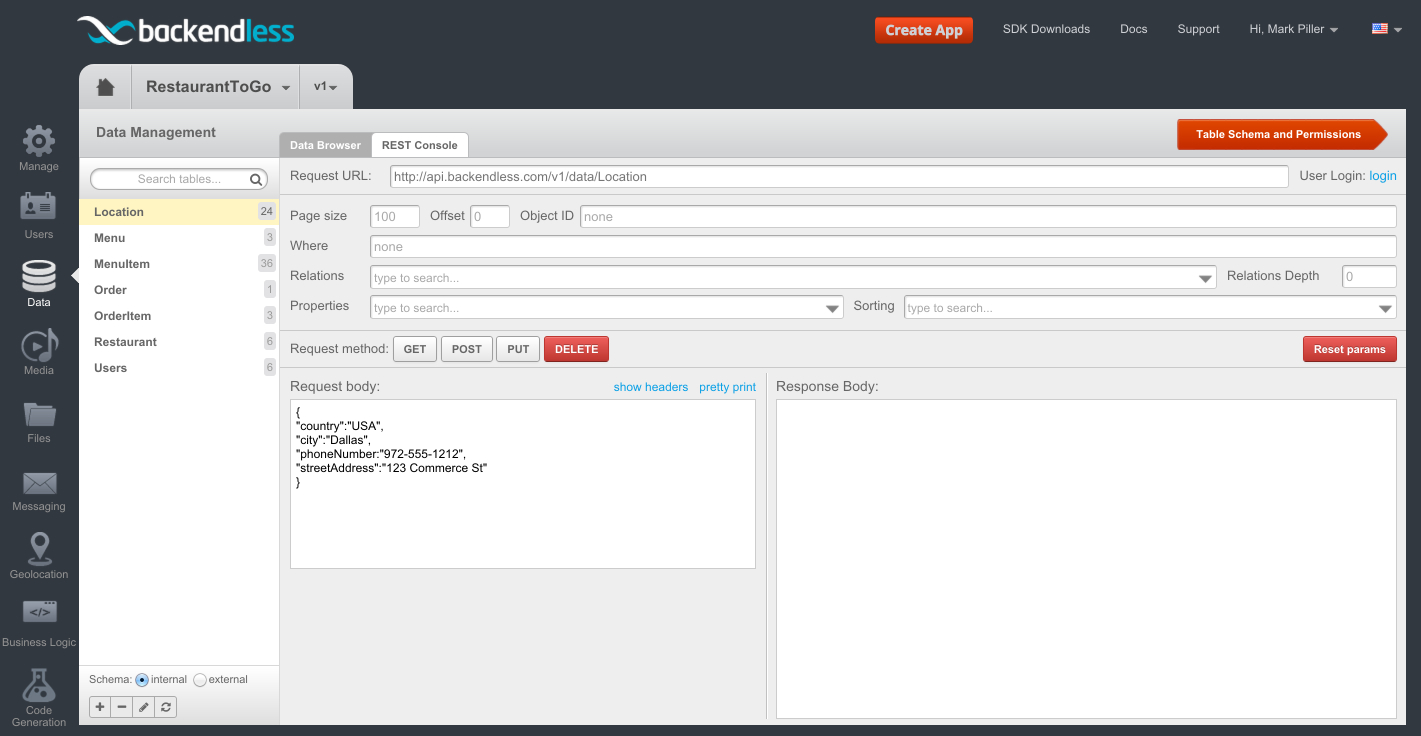Click inside the Response Body area

[1086, 559]
